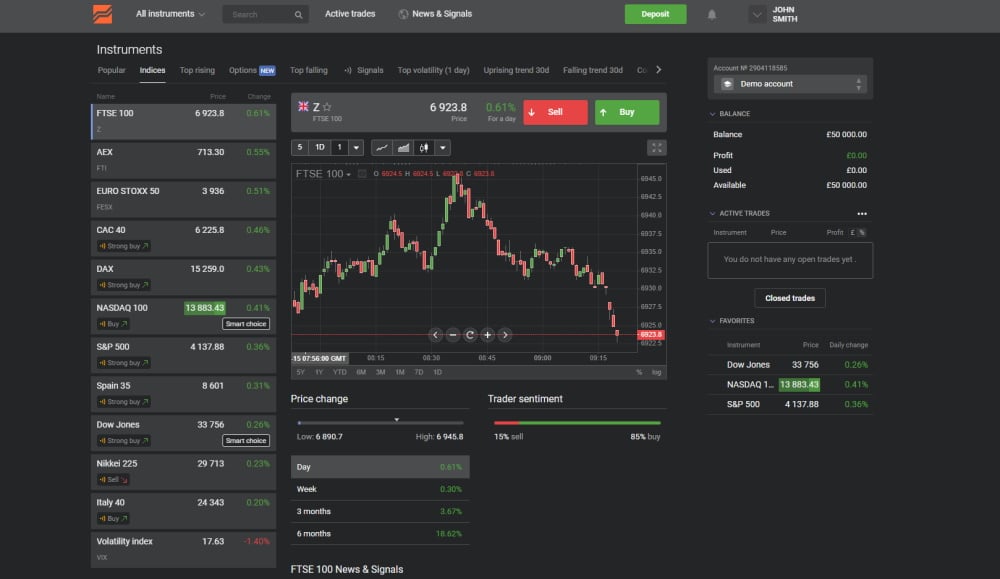Open the interval dropdown arrow
This screenshot has height=579, width=1000.
pos(356,148)
